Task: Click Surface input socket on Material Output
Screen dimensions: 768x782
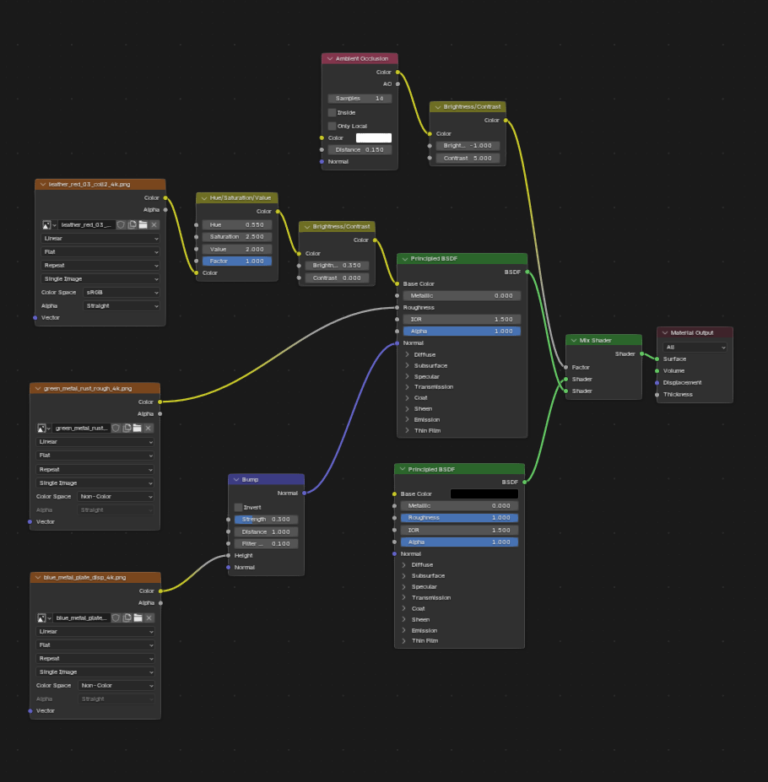Action: point(657,359)
